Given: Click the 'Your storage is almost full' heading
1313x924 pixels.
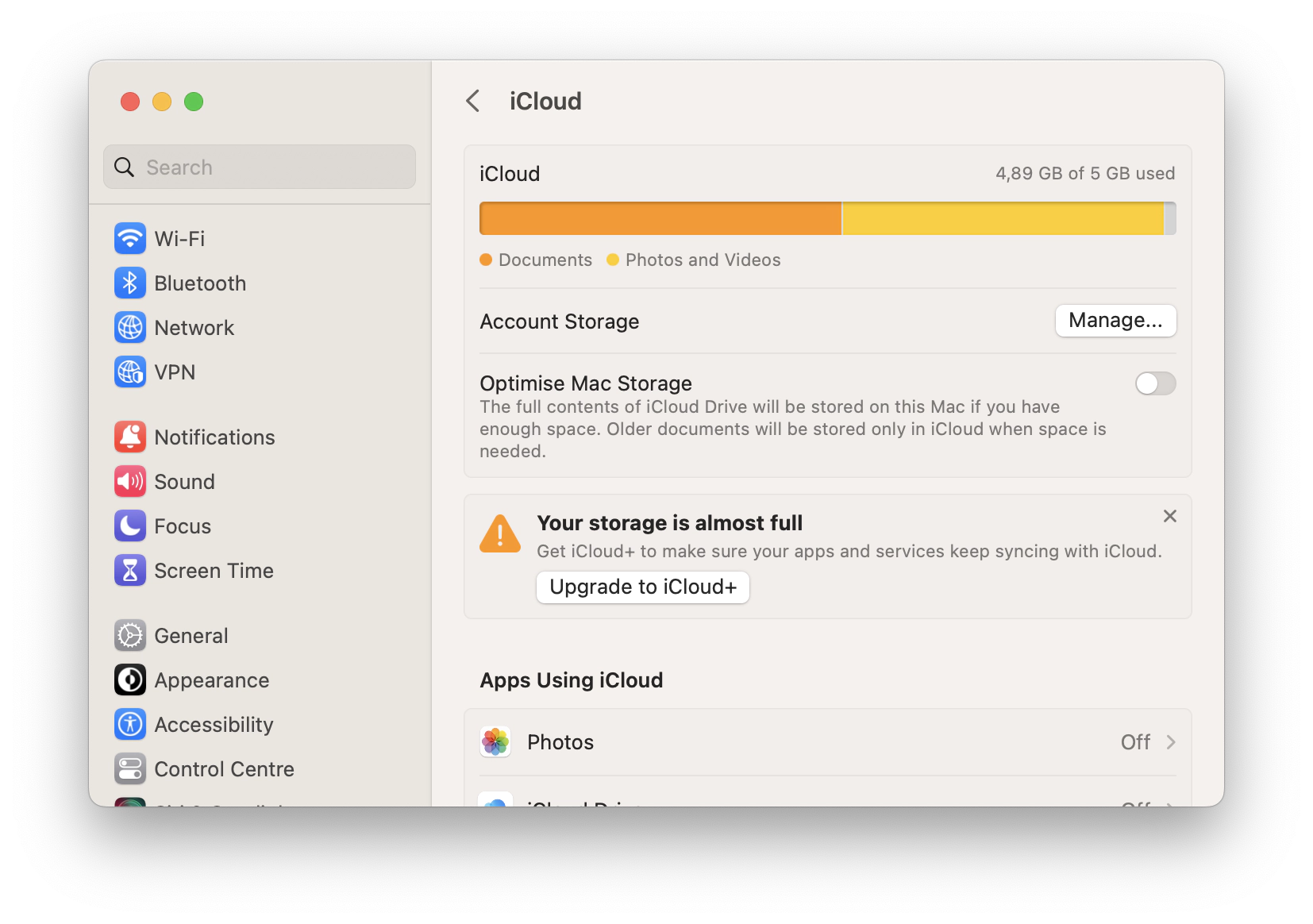Looking at the screenshot, I should pyautogui.click(x=670, y=522).
